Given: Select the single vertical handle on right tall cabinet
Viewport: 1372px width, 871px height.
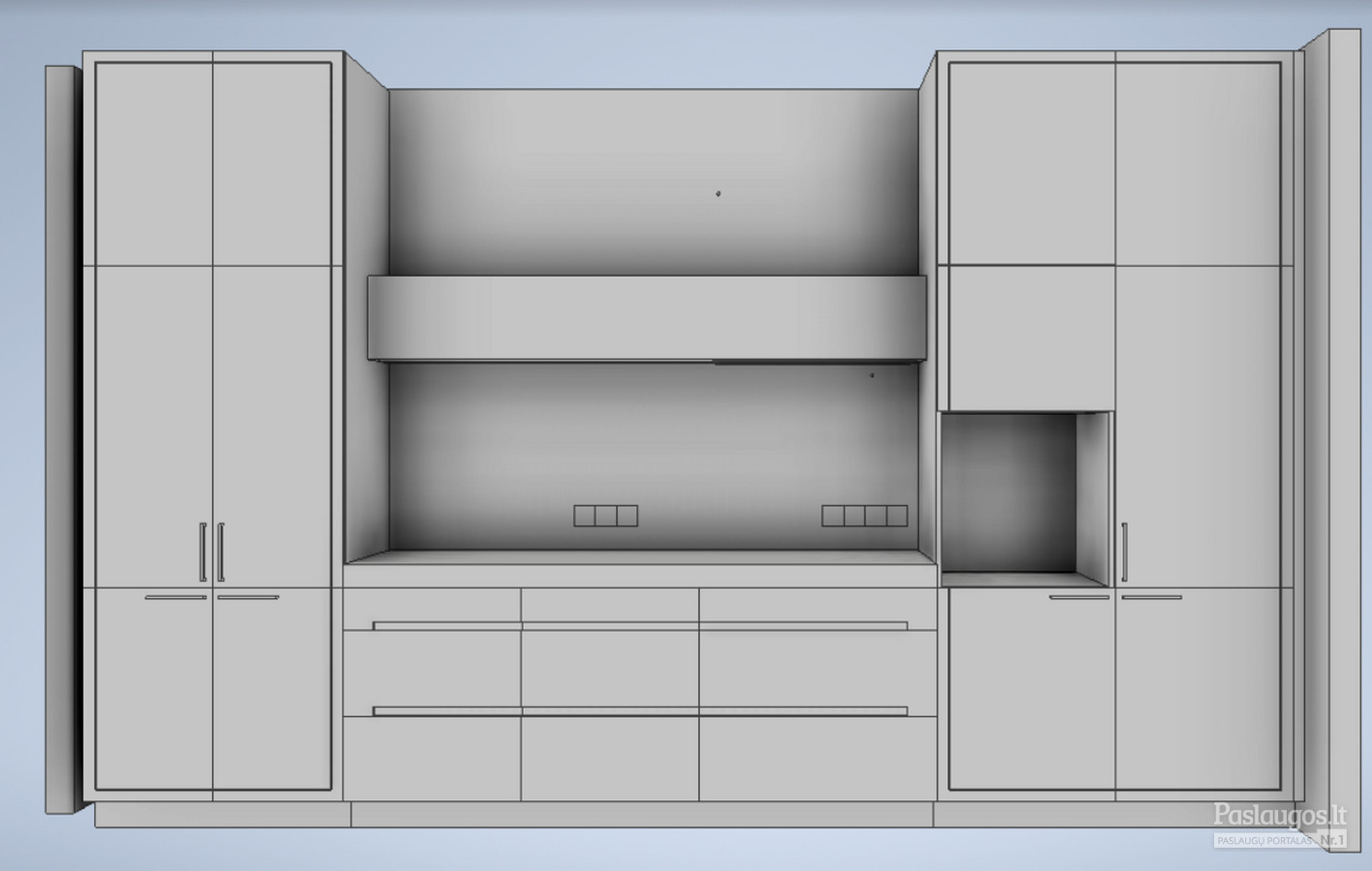Looking at the screenshot, I should click(1124, 553).
